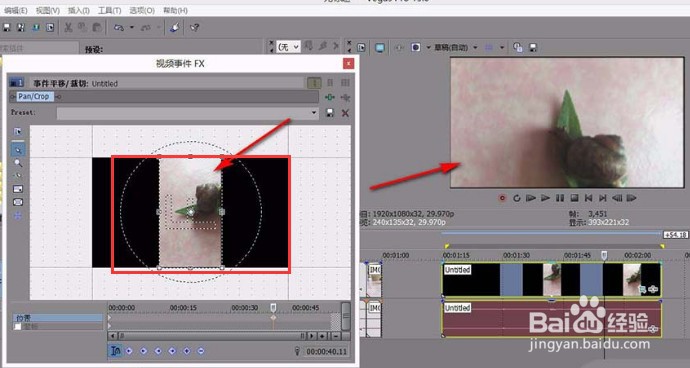Click the Plug-In Chain add icon
The height and width of the screenshot is (368, 690).
tap(330, 97)
